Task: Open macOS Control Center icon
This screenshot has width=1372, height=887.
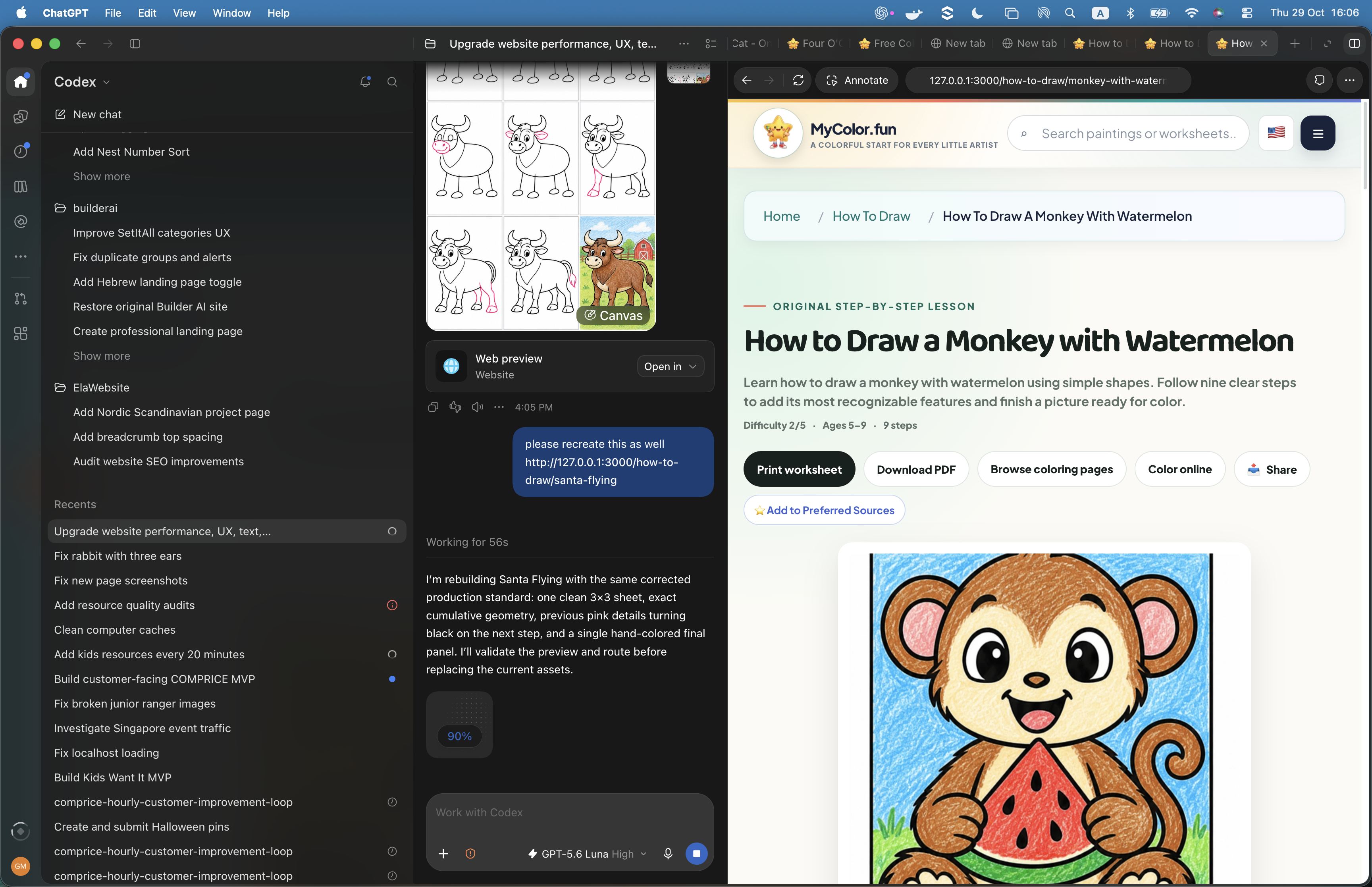Action: pos(1247,13)
